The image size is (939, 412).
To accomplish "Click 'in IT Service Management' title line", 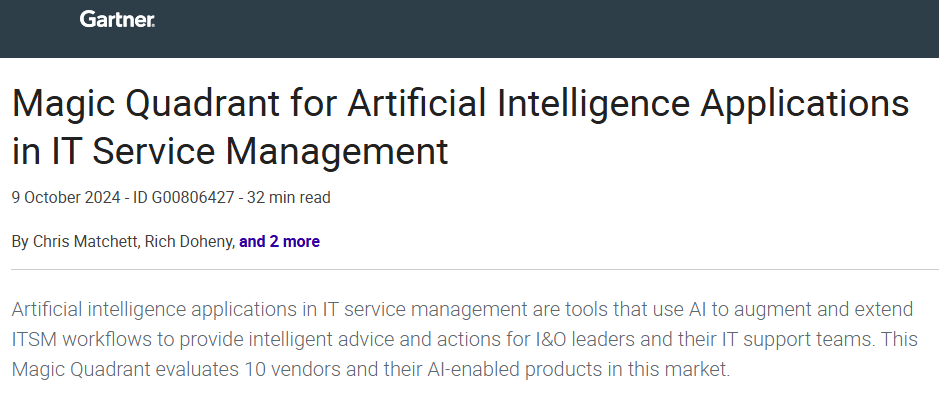I will (230, 151).
